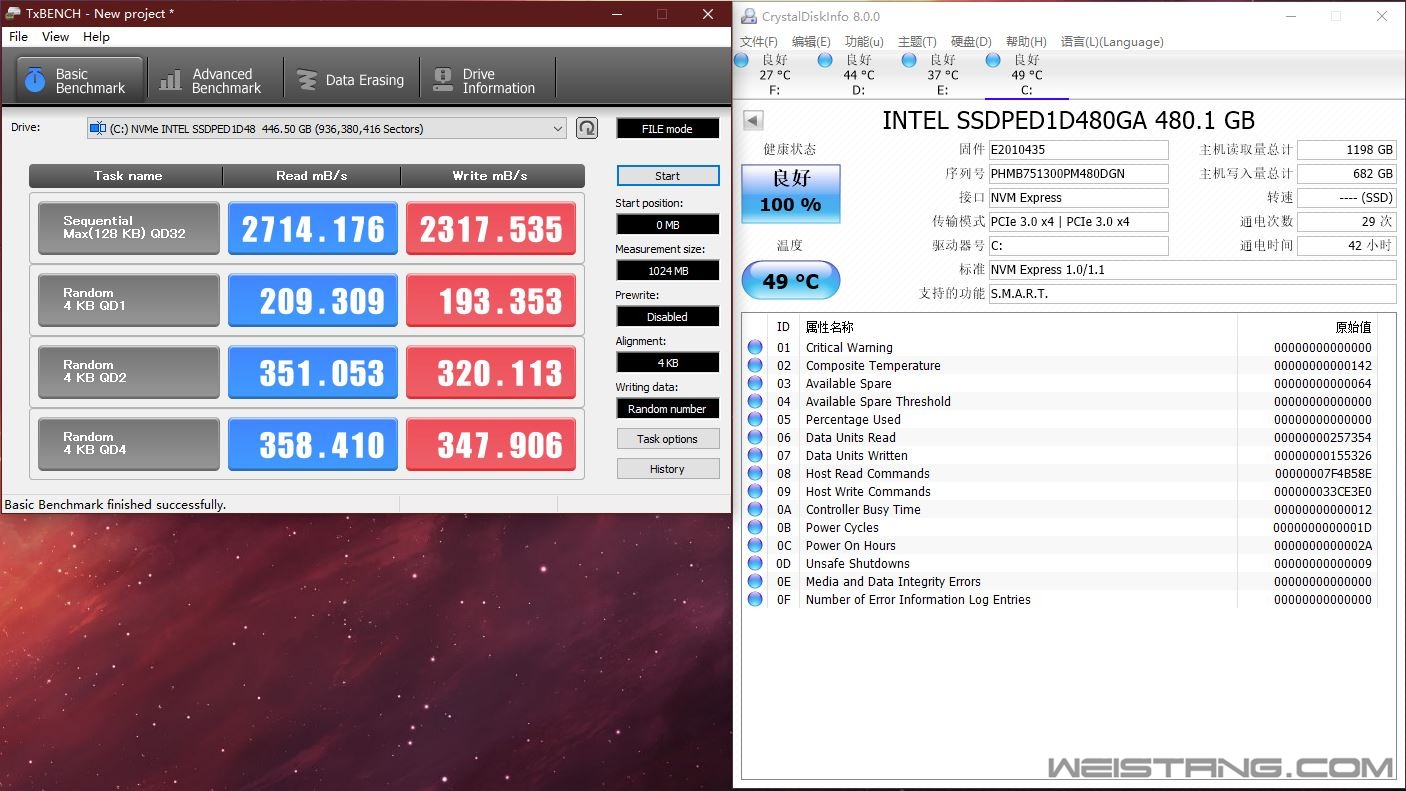Click the 原始值 column header
The image size is (1406, 791).
1308,327
